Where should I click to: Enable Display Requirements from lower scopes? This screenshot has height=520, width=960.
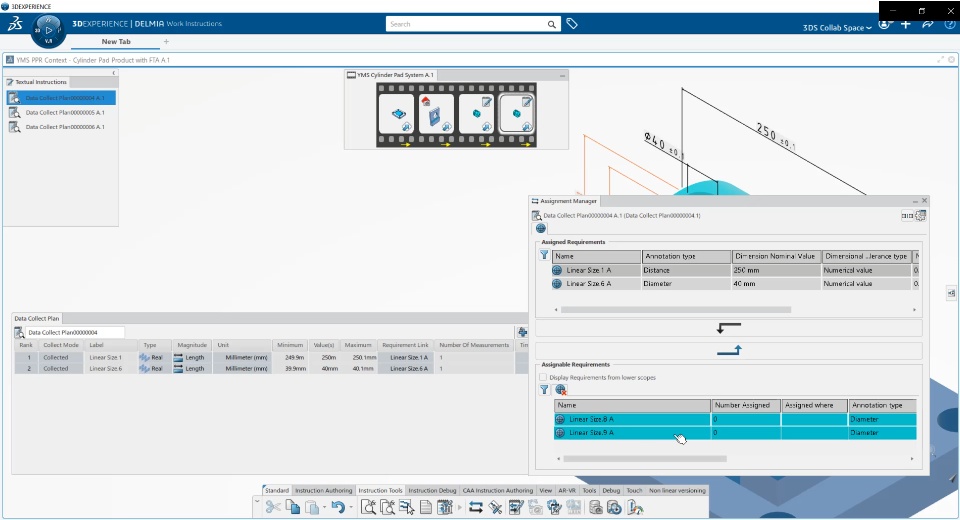click(x=542, y=377)
